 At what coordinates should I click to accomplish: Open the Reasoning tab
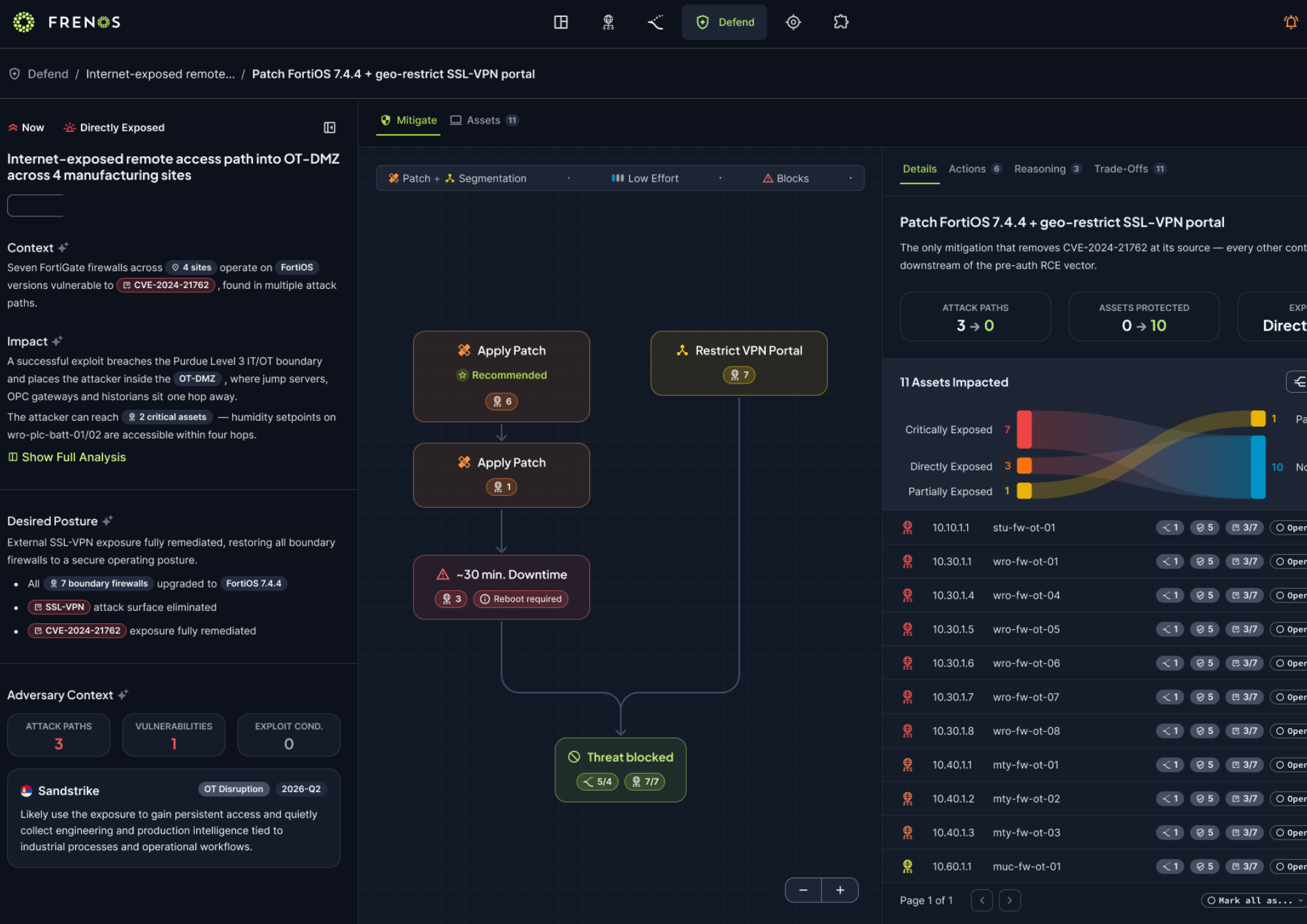coord(1048,169)
